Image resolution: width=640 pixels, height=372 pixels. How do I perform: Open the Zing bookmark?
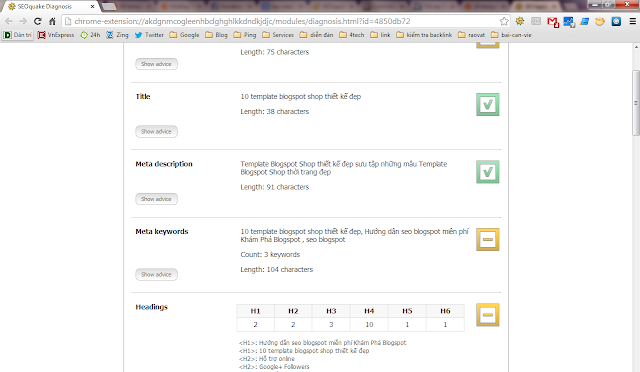click(x=117, y=35)
